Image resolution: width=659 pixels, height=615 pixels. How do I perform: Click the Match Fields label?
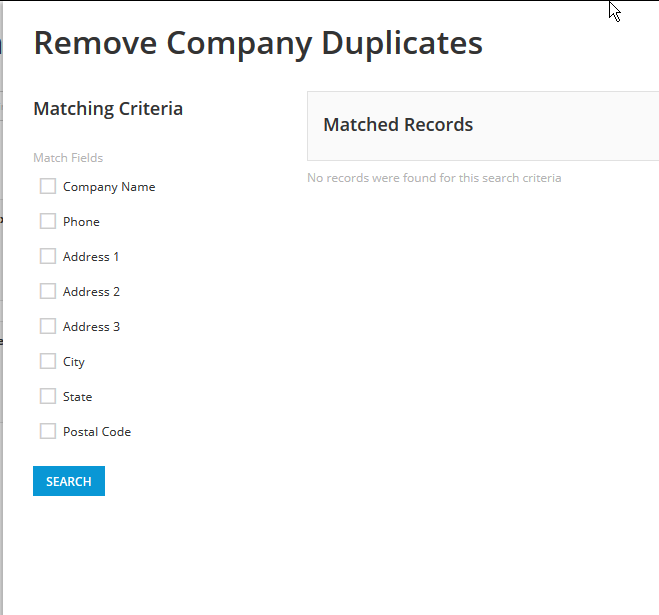(x=68, y=158)
